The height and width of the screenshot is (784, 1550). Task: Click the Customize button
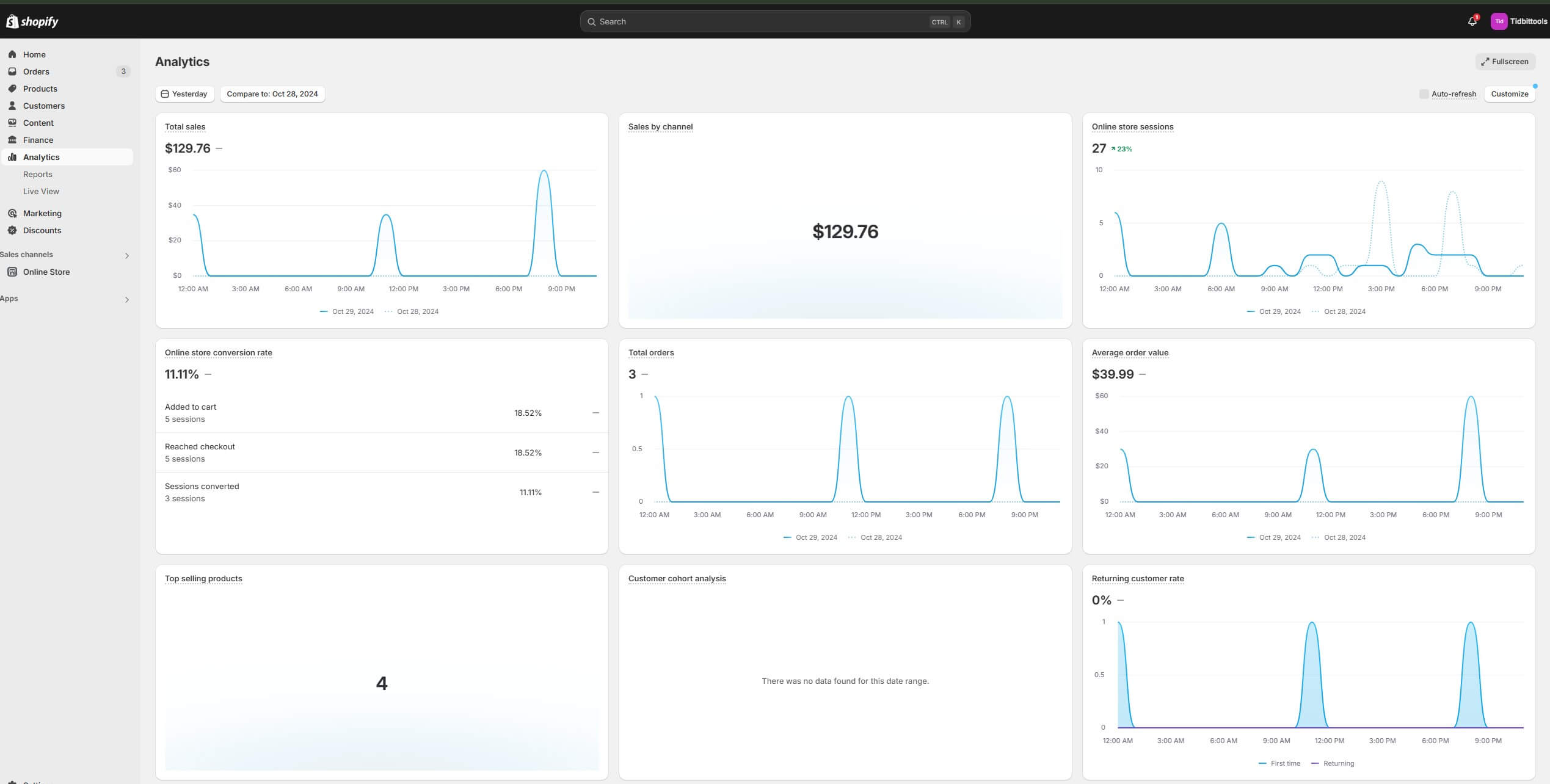(1509, 94)
